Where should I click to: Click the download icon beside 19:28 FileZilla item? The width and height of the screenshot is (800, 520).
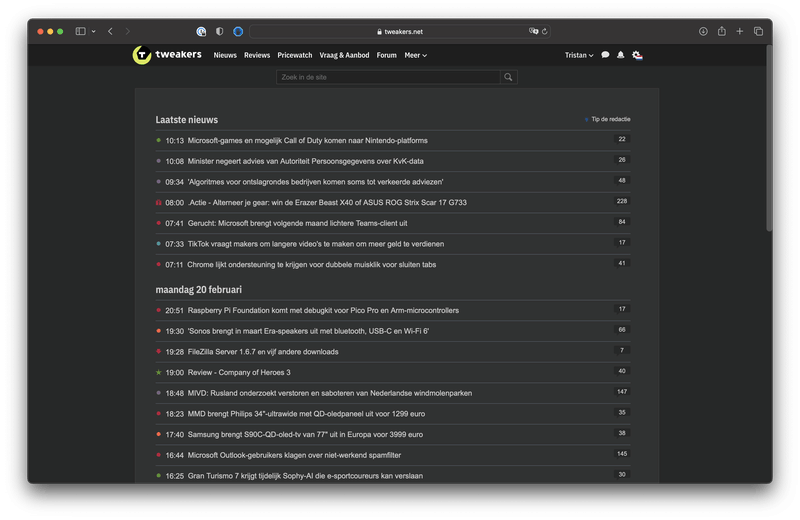click(158, 351)
